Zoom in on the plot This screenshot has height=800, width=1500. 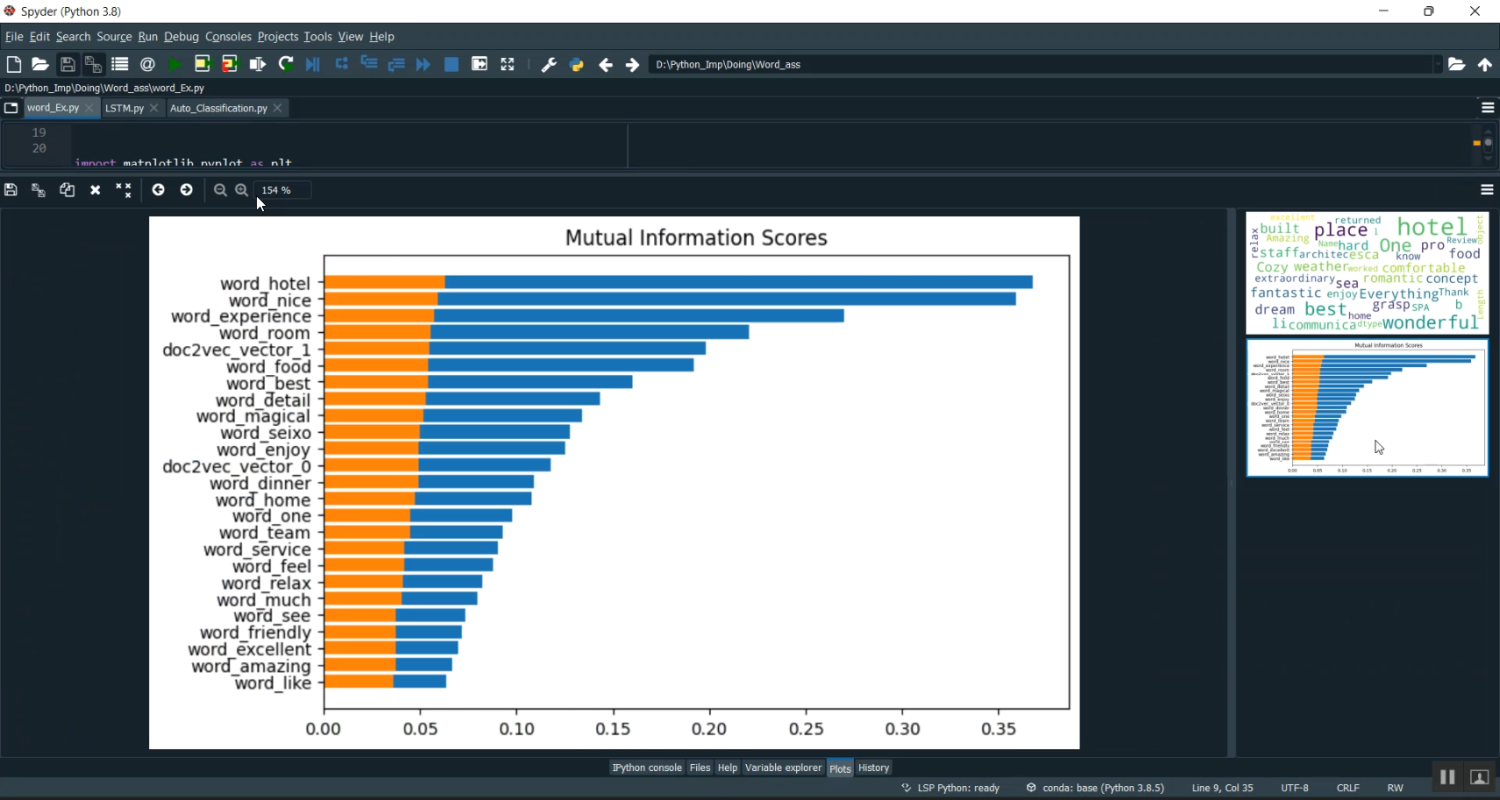point(242,190)
